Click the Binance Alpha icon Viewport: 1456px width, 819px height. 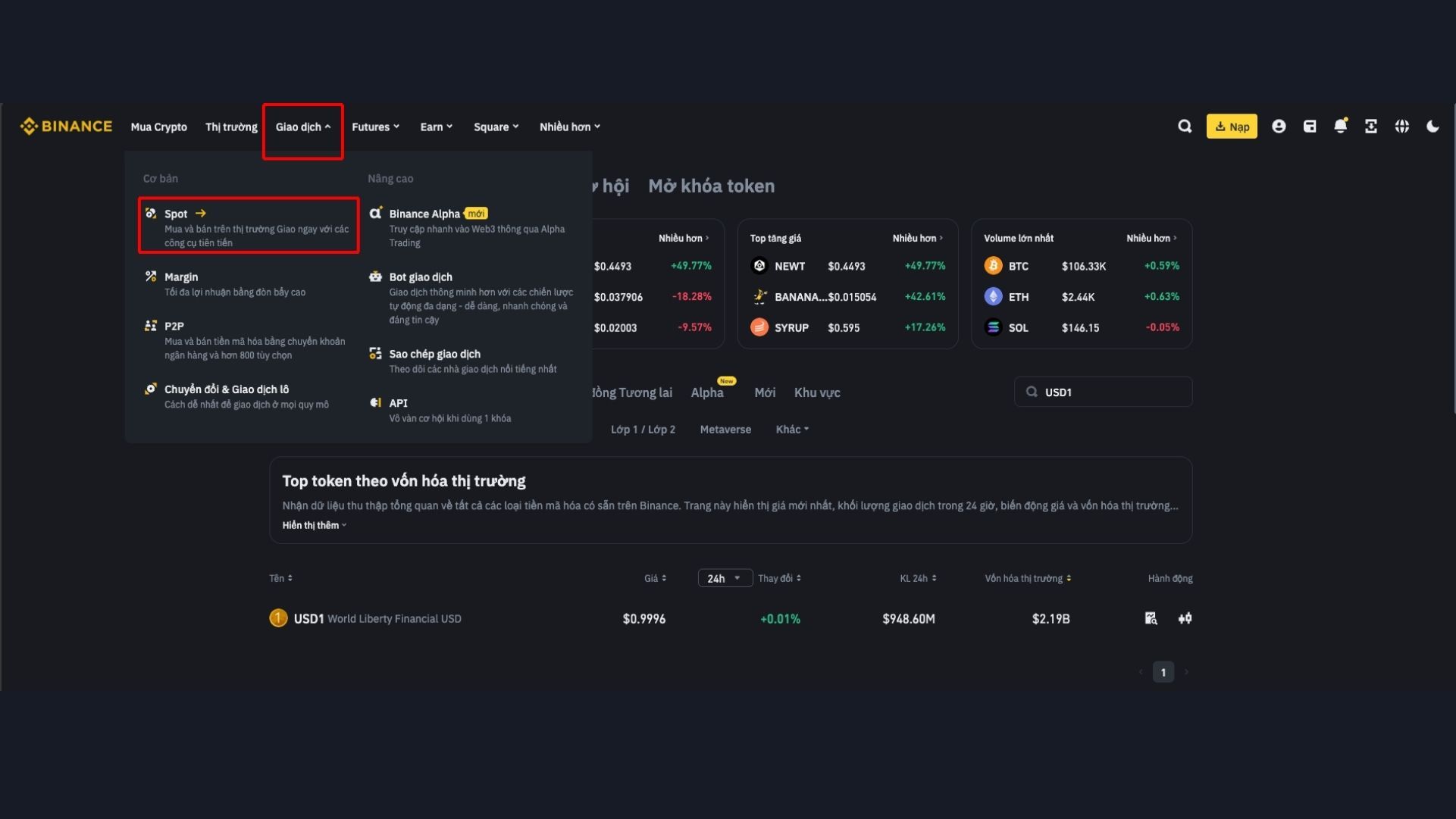[375, 213]
